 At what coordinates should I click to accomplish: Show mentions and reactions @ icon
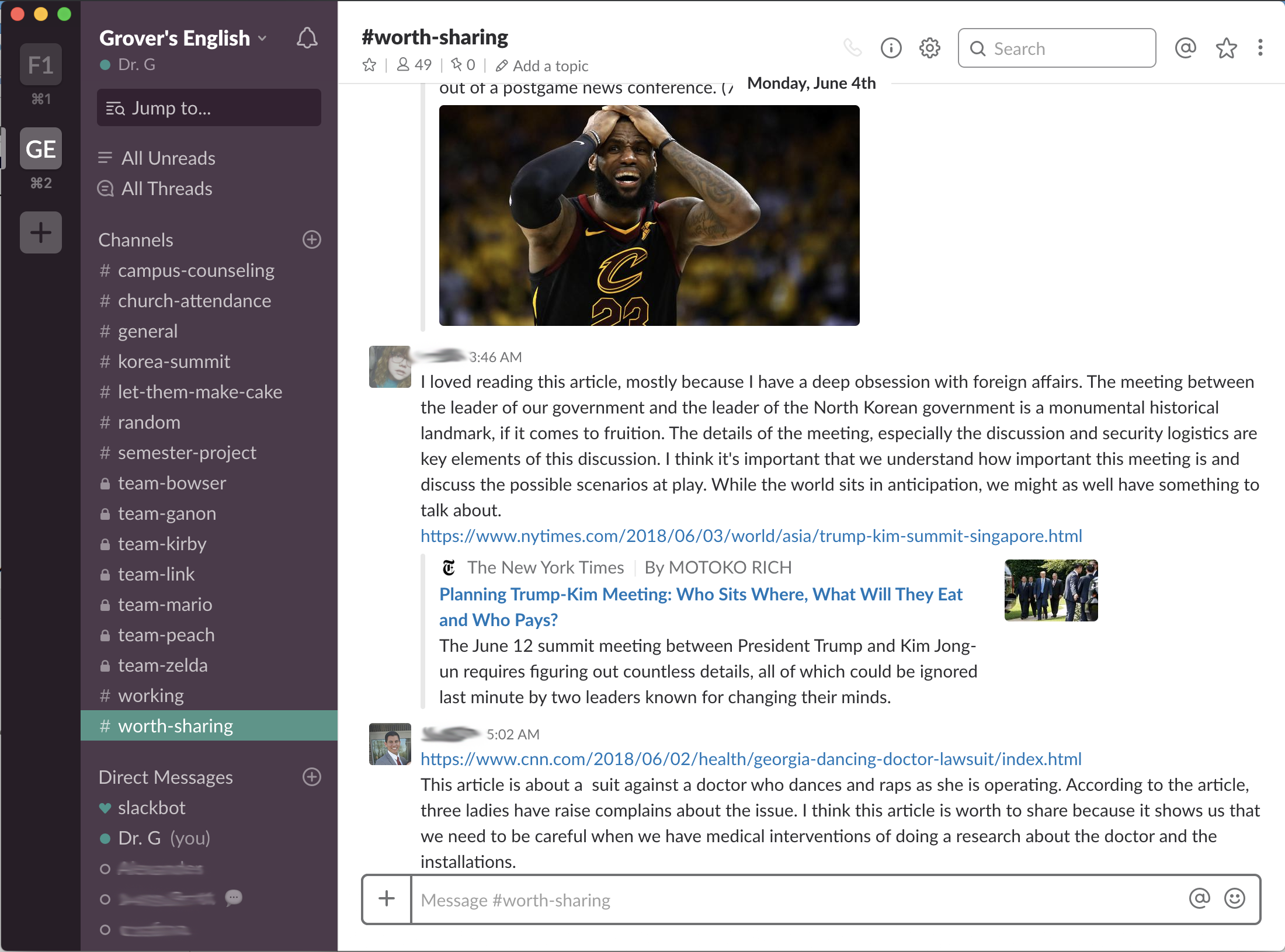1185,48
